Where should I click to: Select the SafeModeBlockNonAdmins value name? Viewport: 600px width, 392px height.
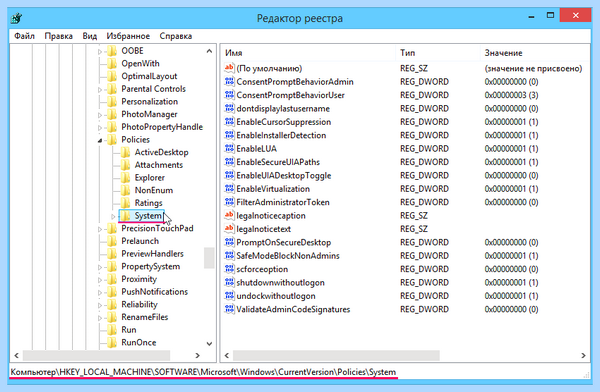288,256
